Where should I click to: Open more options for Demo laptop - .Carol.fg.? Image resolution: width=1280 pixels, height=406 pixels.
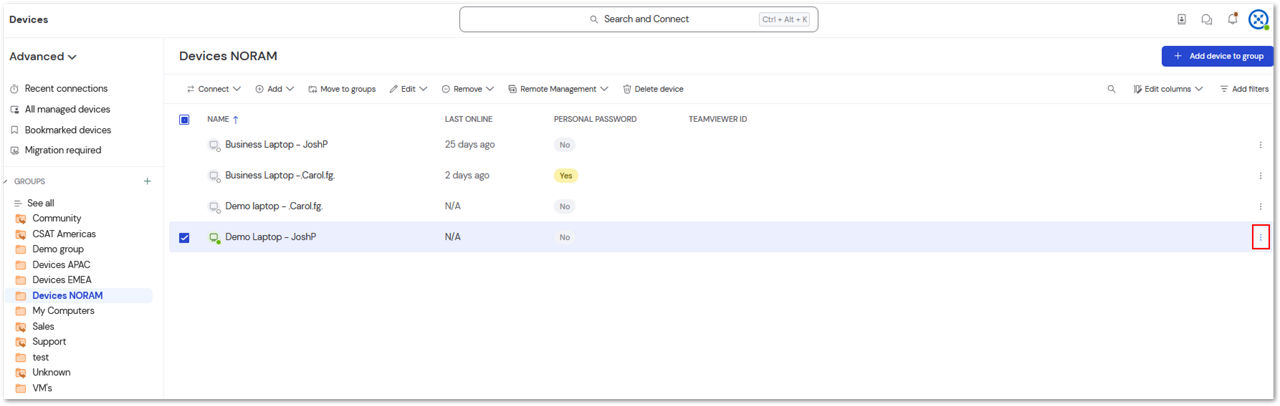point(1260,206)
